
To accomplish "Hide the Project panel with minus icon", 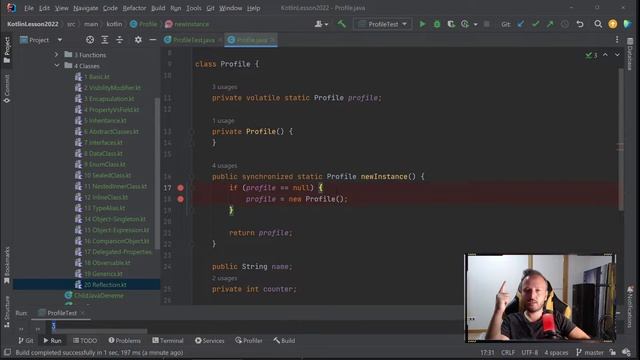I will tap(153, 40).
